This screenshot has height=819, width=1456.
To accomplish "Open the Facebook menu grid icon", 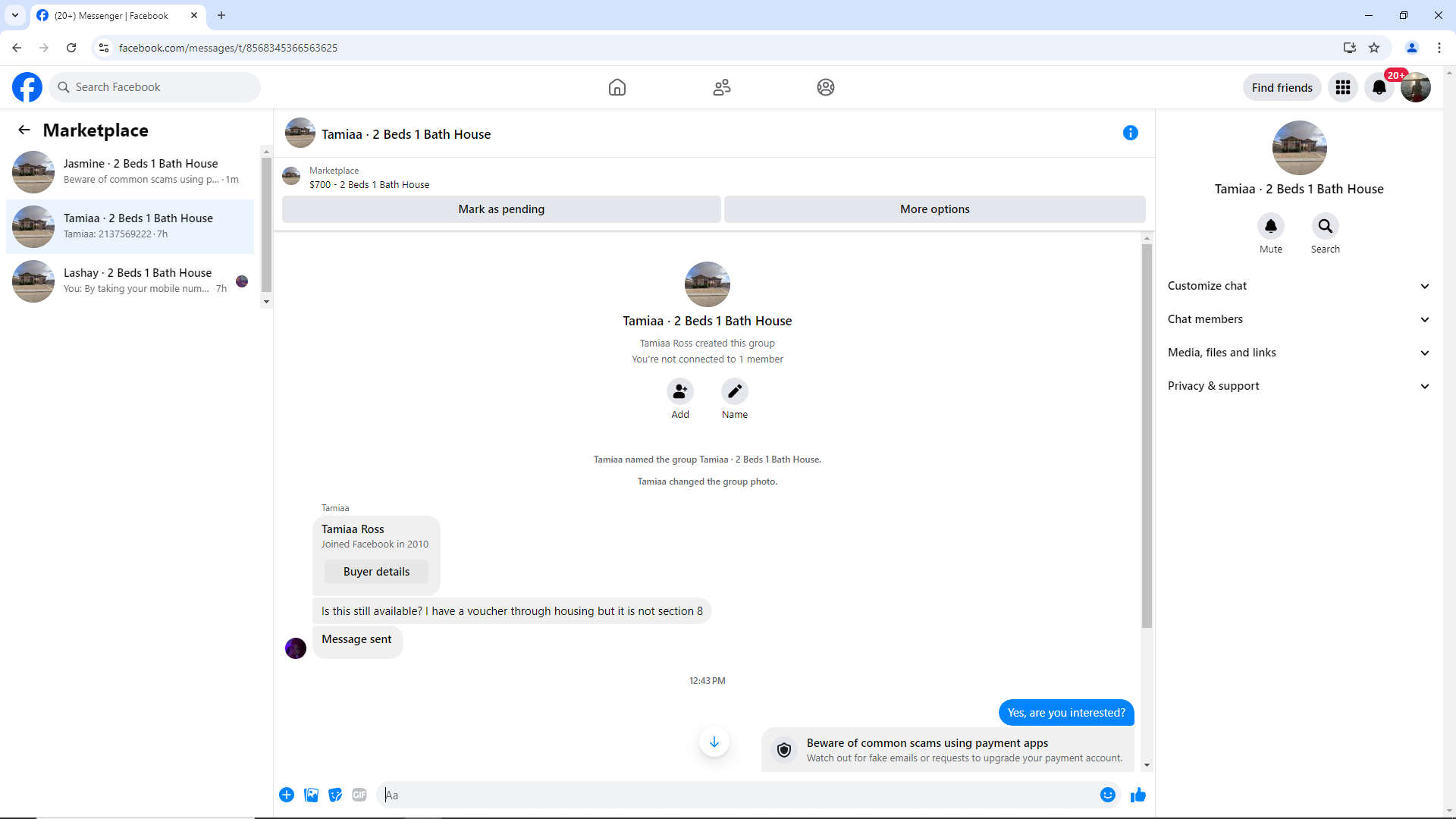I will (x=1343, y=87).
